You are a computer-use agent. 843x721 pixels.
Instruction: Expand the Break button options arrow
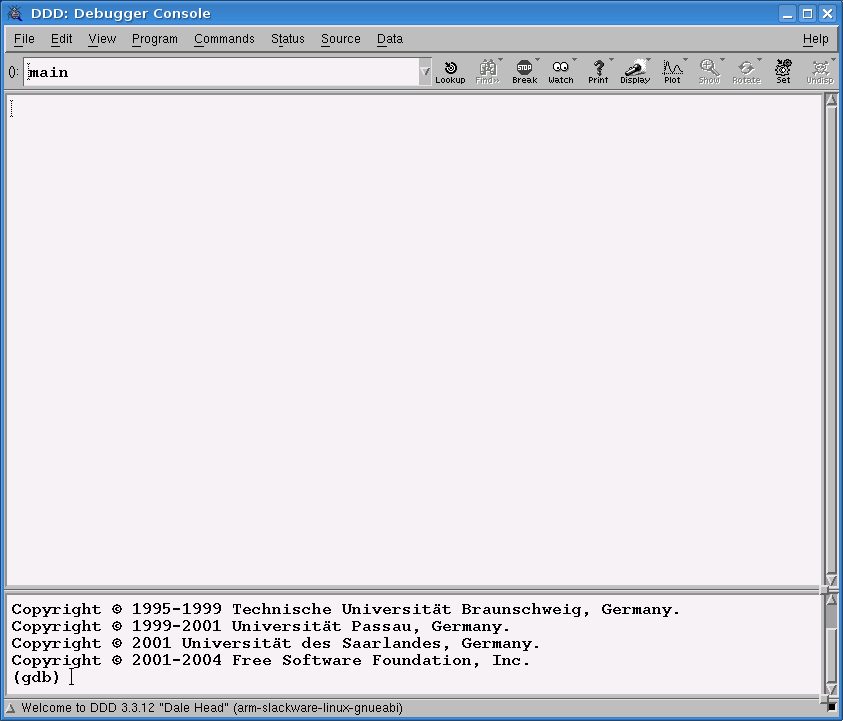click(537, 60)
